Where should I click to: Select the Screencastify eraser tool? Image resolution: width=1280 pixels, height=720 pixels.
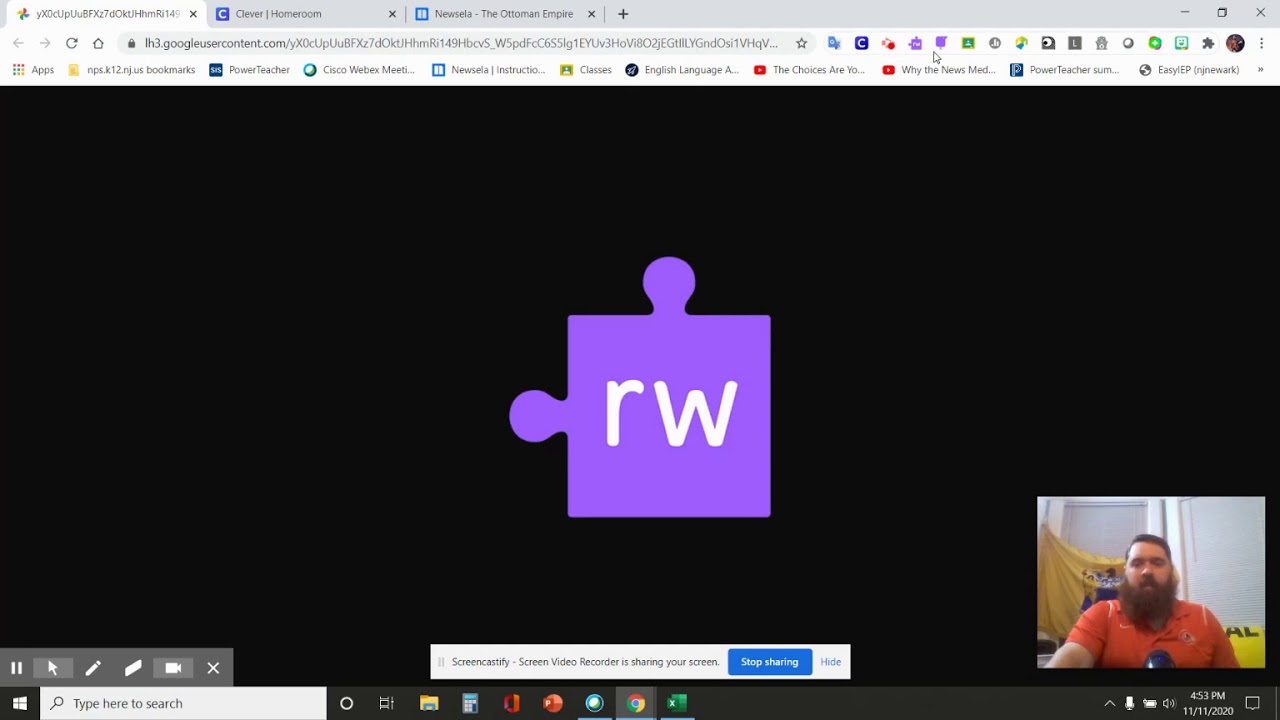tap(133, 668)
